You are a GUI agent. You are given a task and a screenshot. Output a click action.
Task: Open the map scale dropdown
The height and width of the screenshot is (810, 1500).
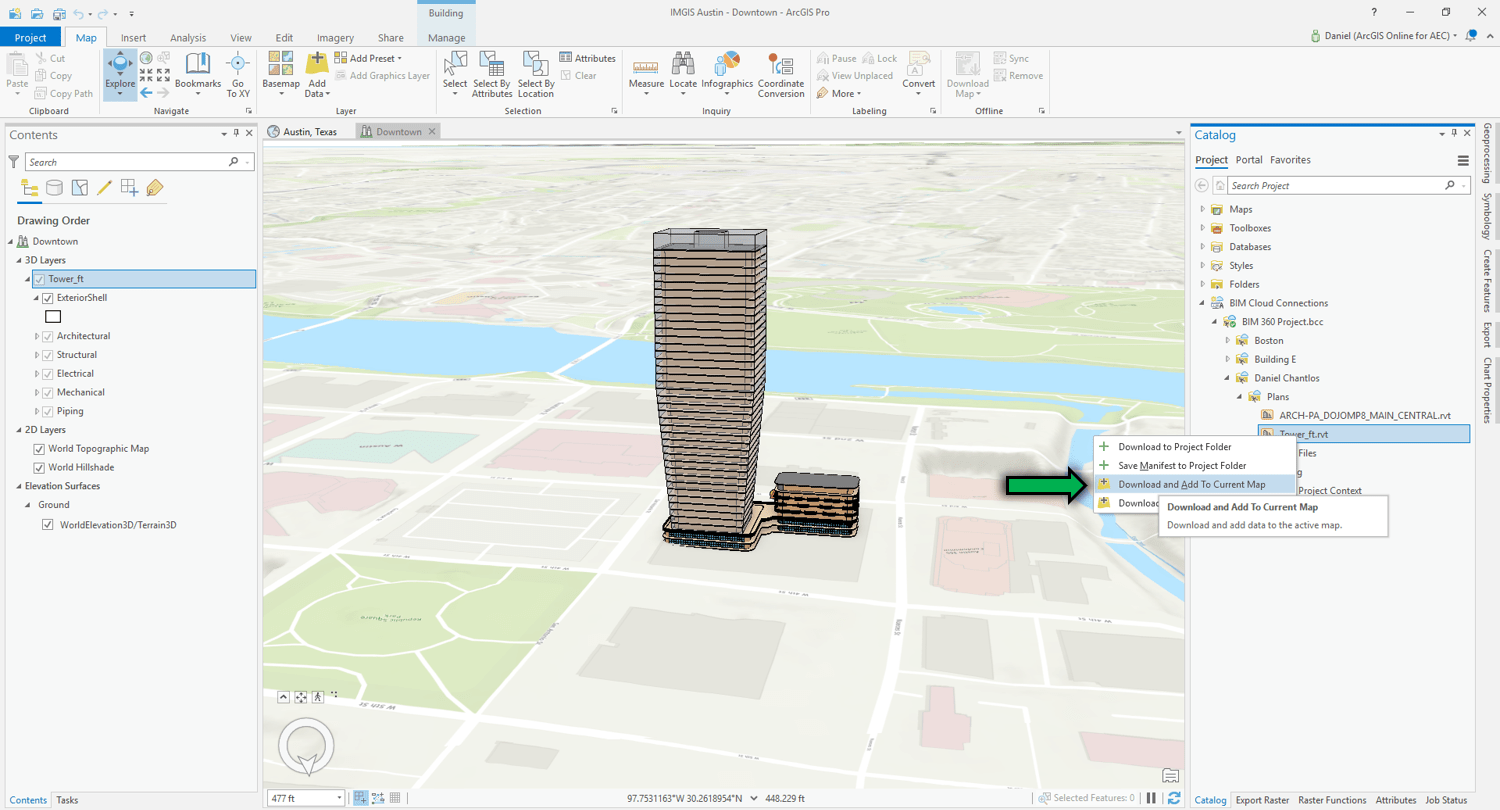[x=338, y=798]
